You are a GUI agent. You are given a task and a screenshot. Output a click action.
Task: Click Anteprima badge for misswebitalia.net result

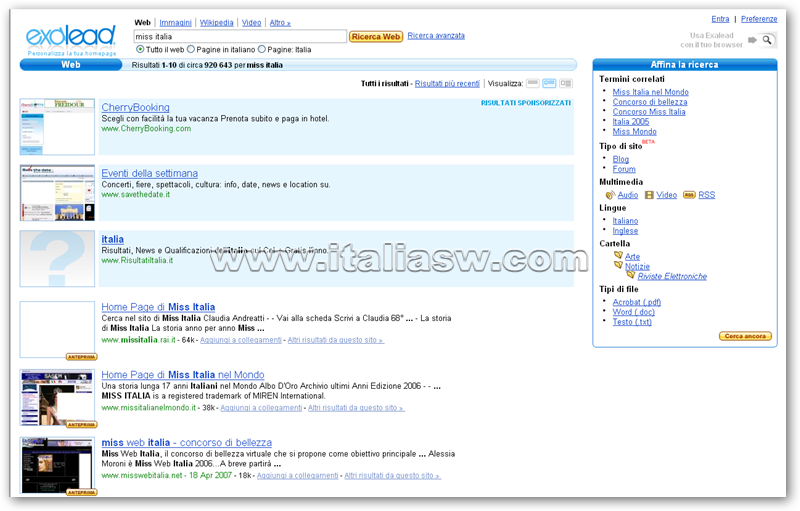pyautogui.click(x=82, y=492)
